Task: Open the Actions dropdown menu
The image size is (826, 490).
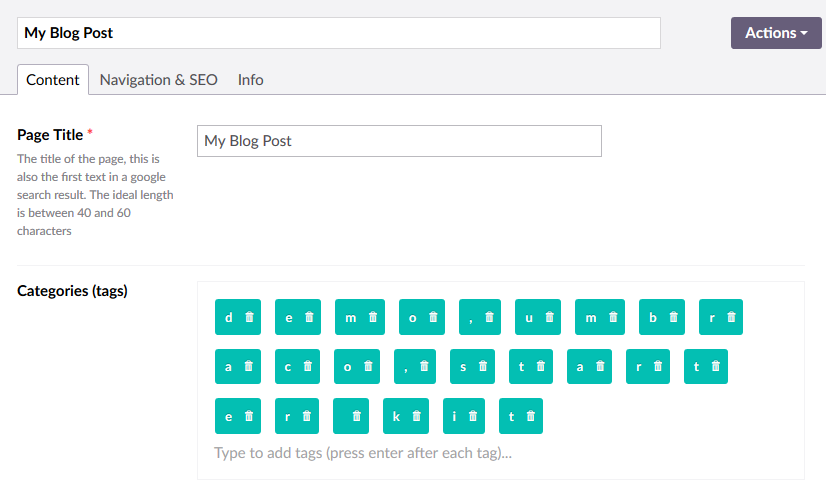Action: [776, 32]
